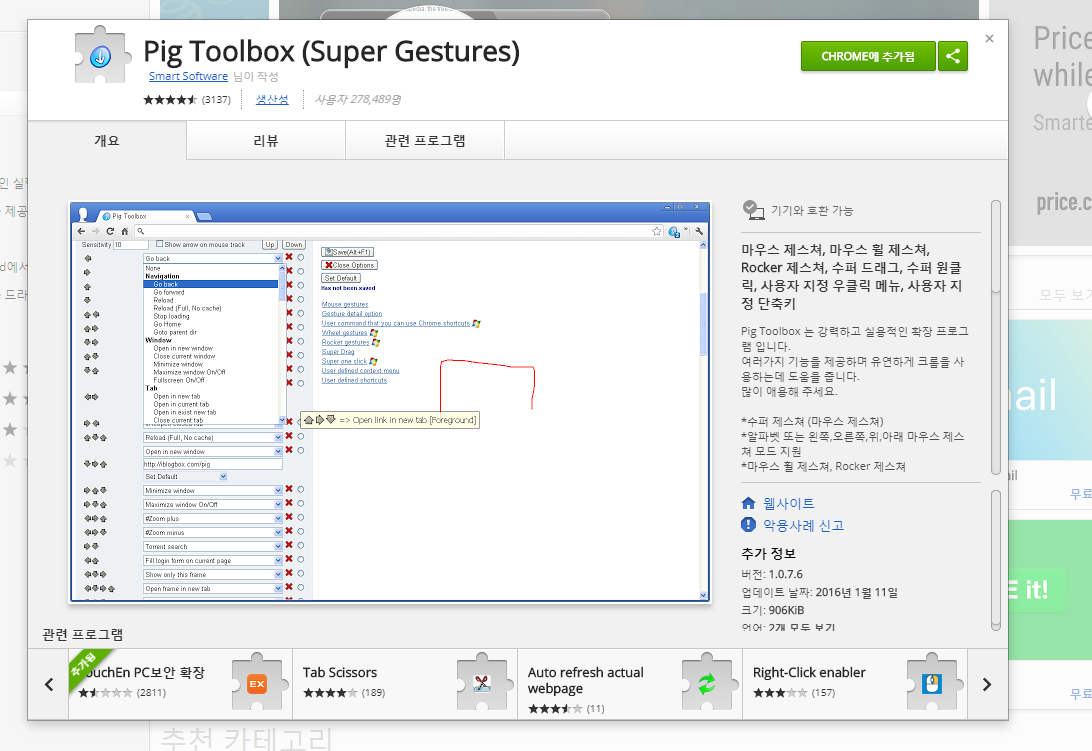Image resolution: width=1092 pixels, height=751 pixels.
Task: Select the radio button on Minimize window row
Action: [x=301, y=490]
